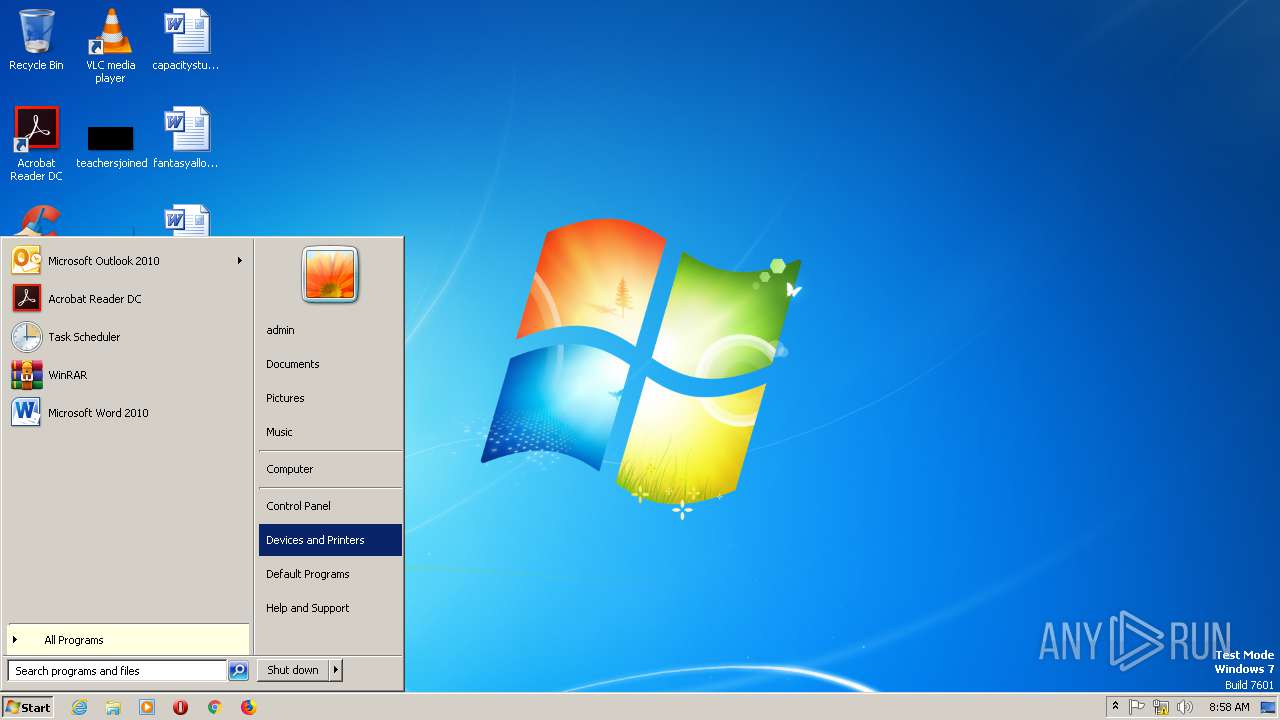Open Help and Support

pos(330,608)
